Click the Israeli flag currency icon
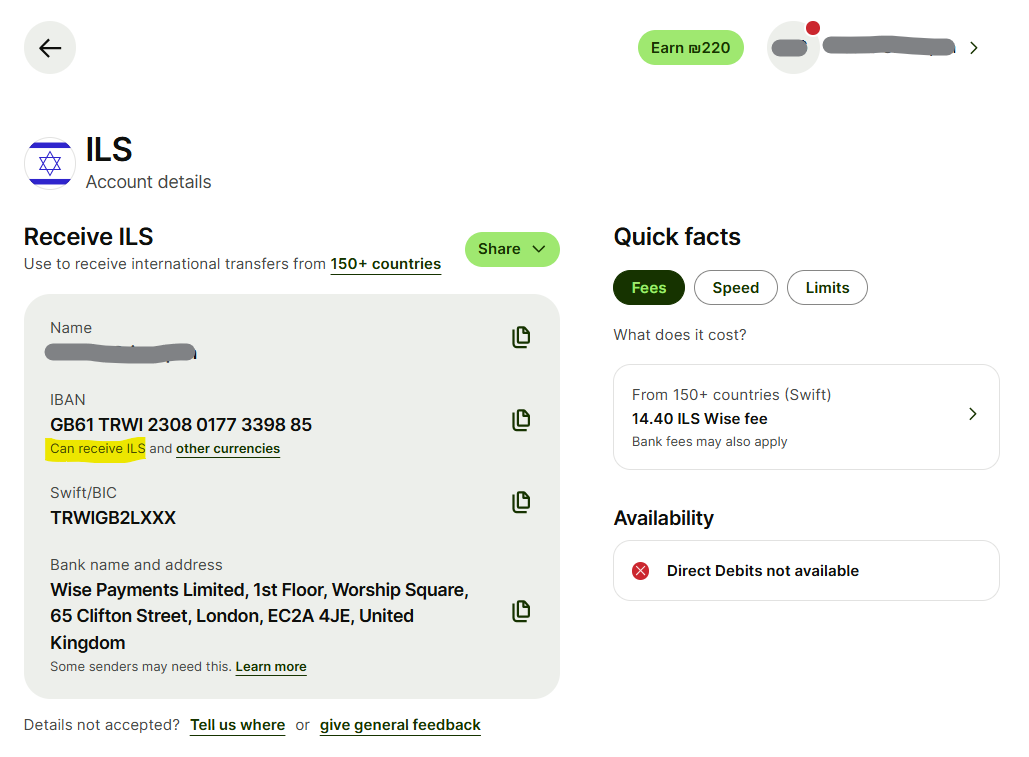This screenshot has width=1029, height=757. pyautogui.click(x=50, y=163)
